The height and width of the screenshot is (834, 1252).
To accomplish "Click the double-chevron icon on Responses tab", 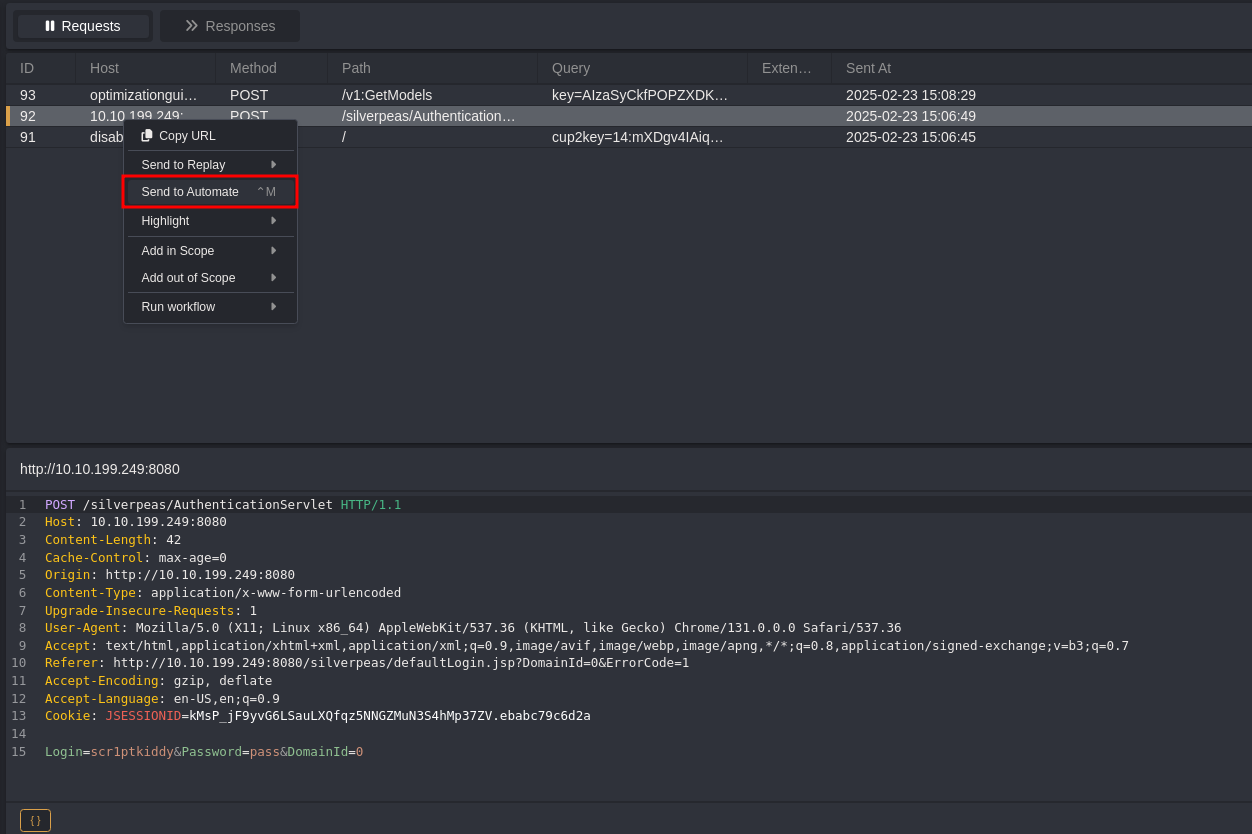I will coord(191,26).
